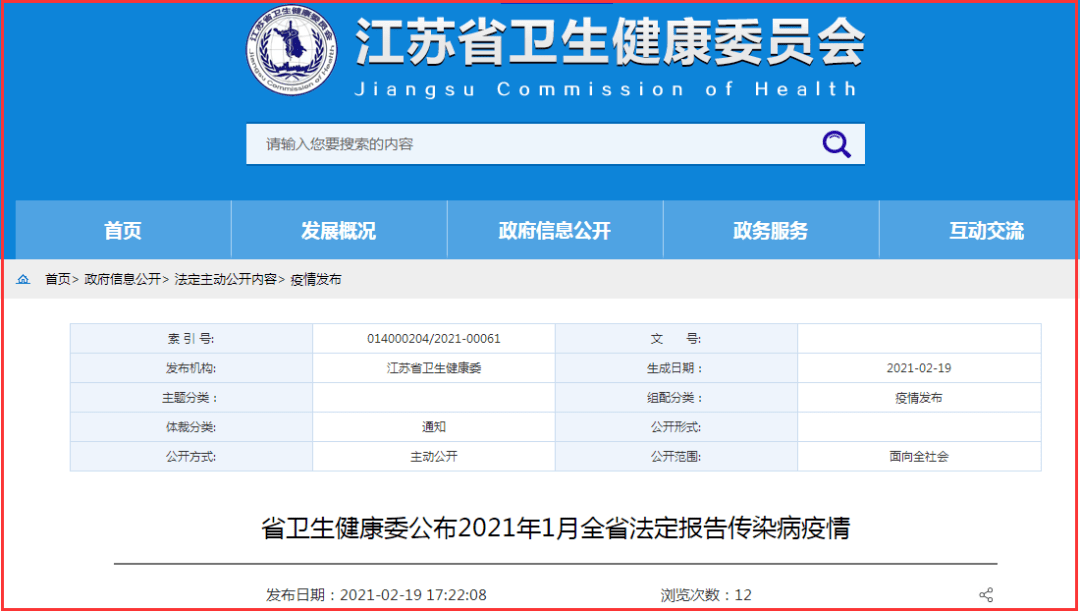Click the magnifying glass search icon
Screen dimensions: 1080x611
[837, 145]
